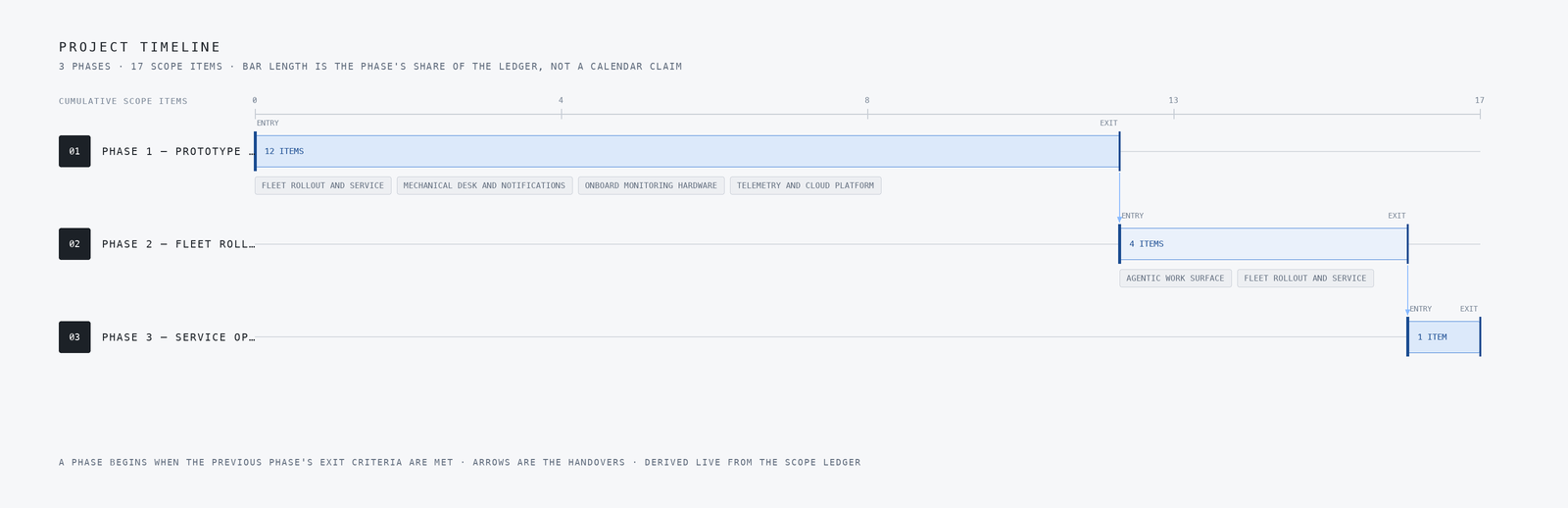This screenshot has width=1568, height=508.
Task: Click the Phase 1 — Prototype label
Action: 177,151
